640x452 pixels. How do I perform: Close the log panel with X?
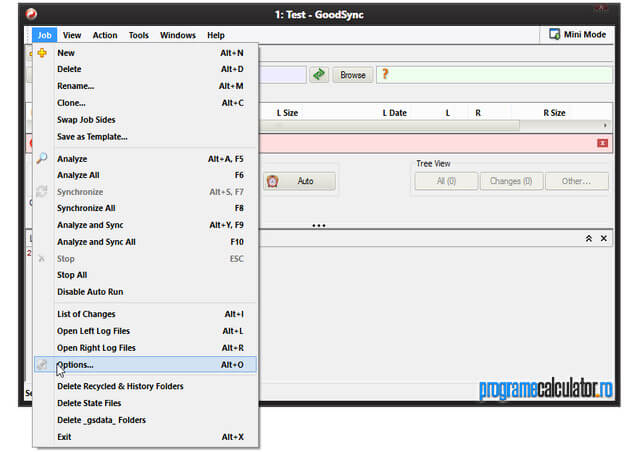(x=604, y=238)
